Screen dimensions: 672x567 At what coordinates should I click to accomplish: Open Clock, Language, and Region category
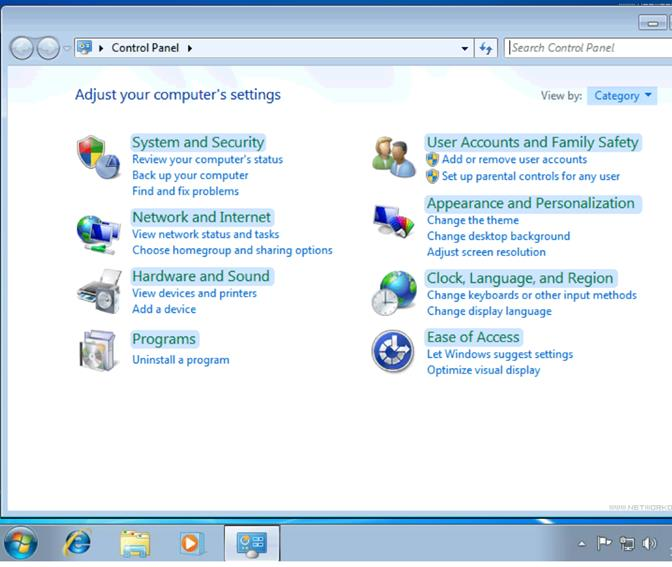coord(520,278)
